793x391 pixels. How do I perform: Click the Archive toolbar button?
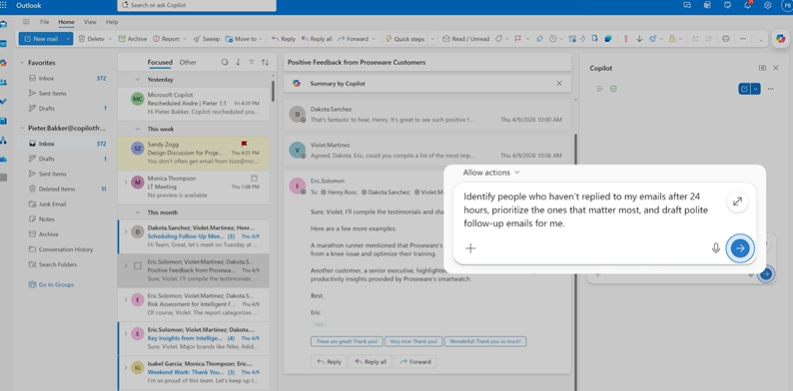[133, 39]
